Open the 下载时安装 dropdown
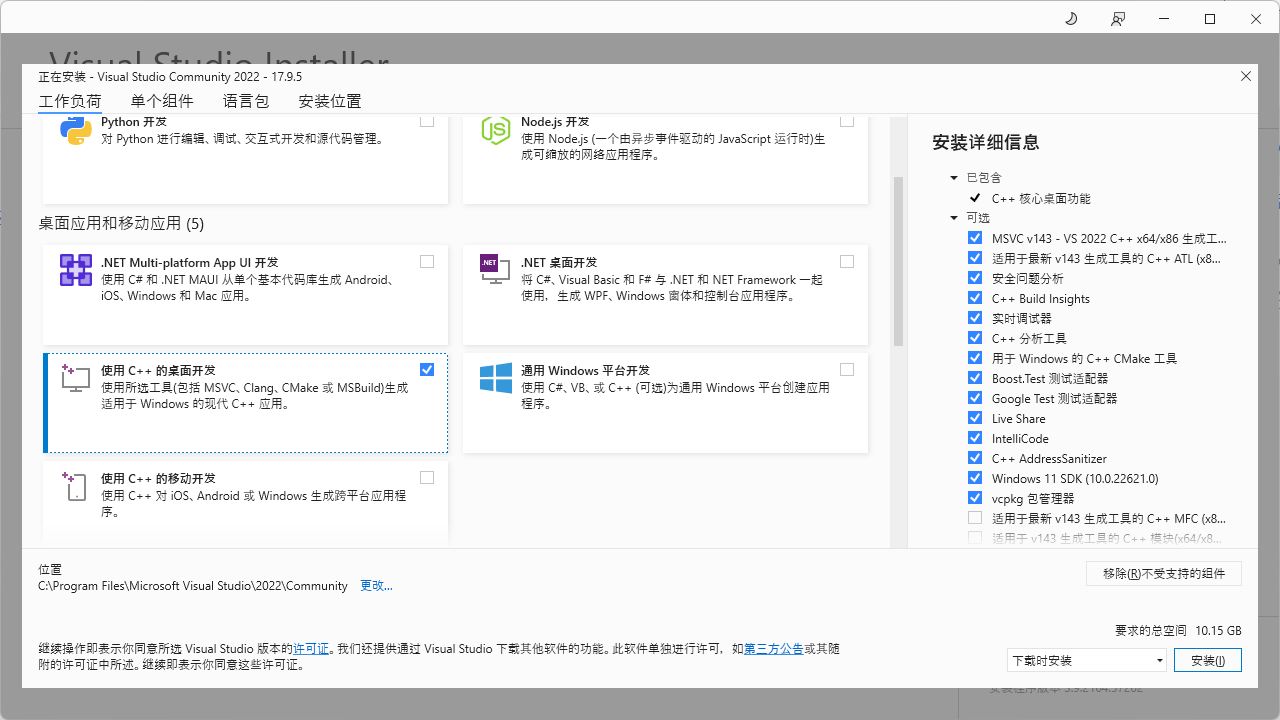Screen dimensions: 1280x720 pos(1160,660)
